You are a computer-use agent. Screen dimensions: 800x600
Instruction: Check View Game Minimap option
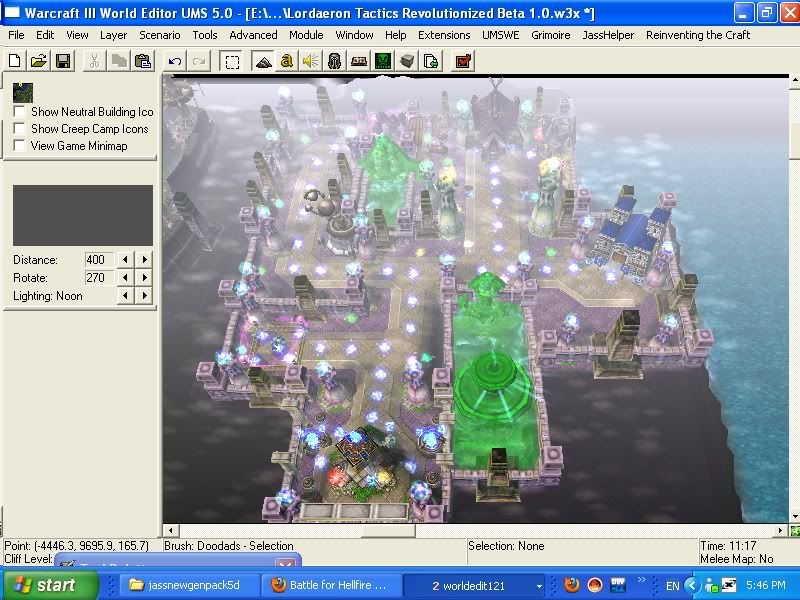pos(19,146)
